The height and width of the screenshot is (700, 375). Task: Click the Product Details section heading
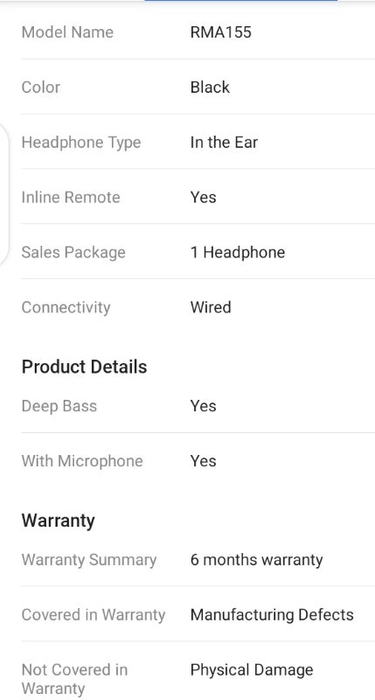pyautogui.click(x=84, y=367)
